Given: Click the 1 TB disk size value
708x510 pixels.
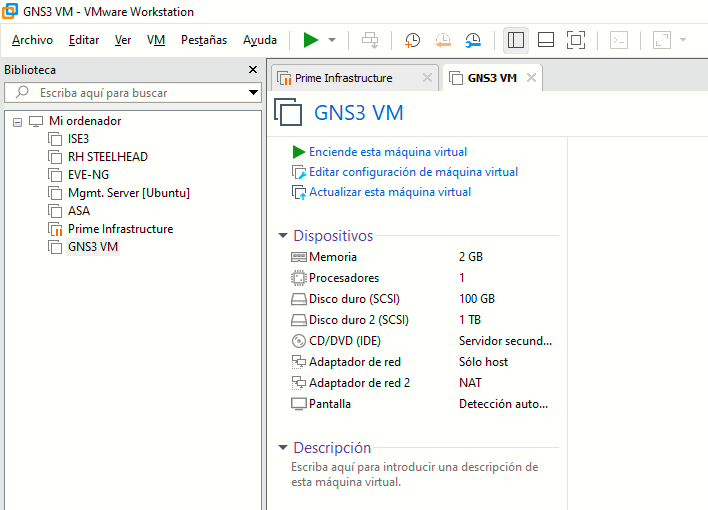Looking at the screenshot, I should 470,320.
